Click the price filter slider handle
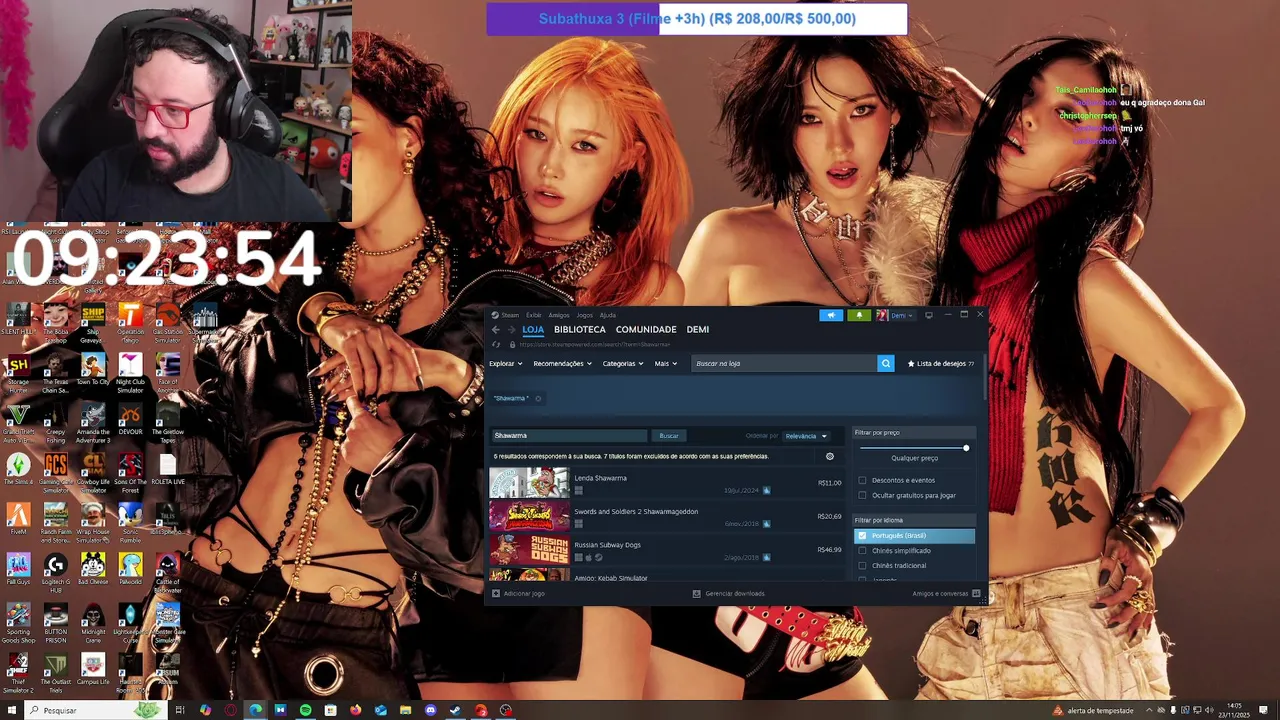This screenshot has height=720, width=1280. click(x=966, y=448)
